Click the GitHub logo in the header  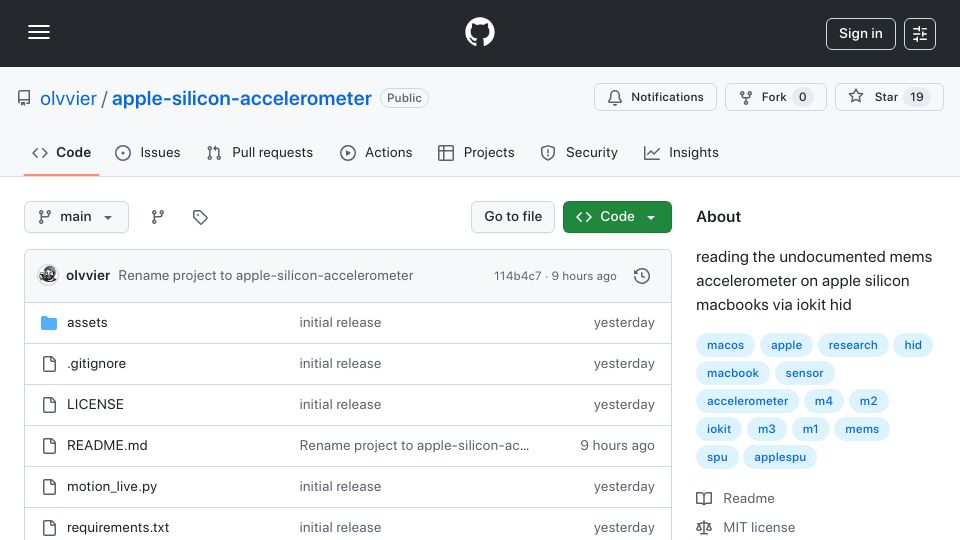(x=479, y=32)
